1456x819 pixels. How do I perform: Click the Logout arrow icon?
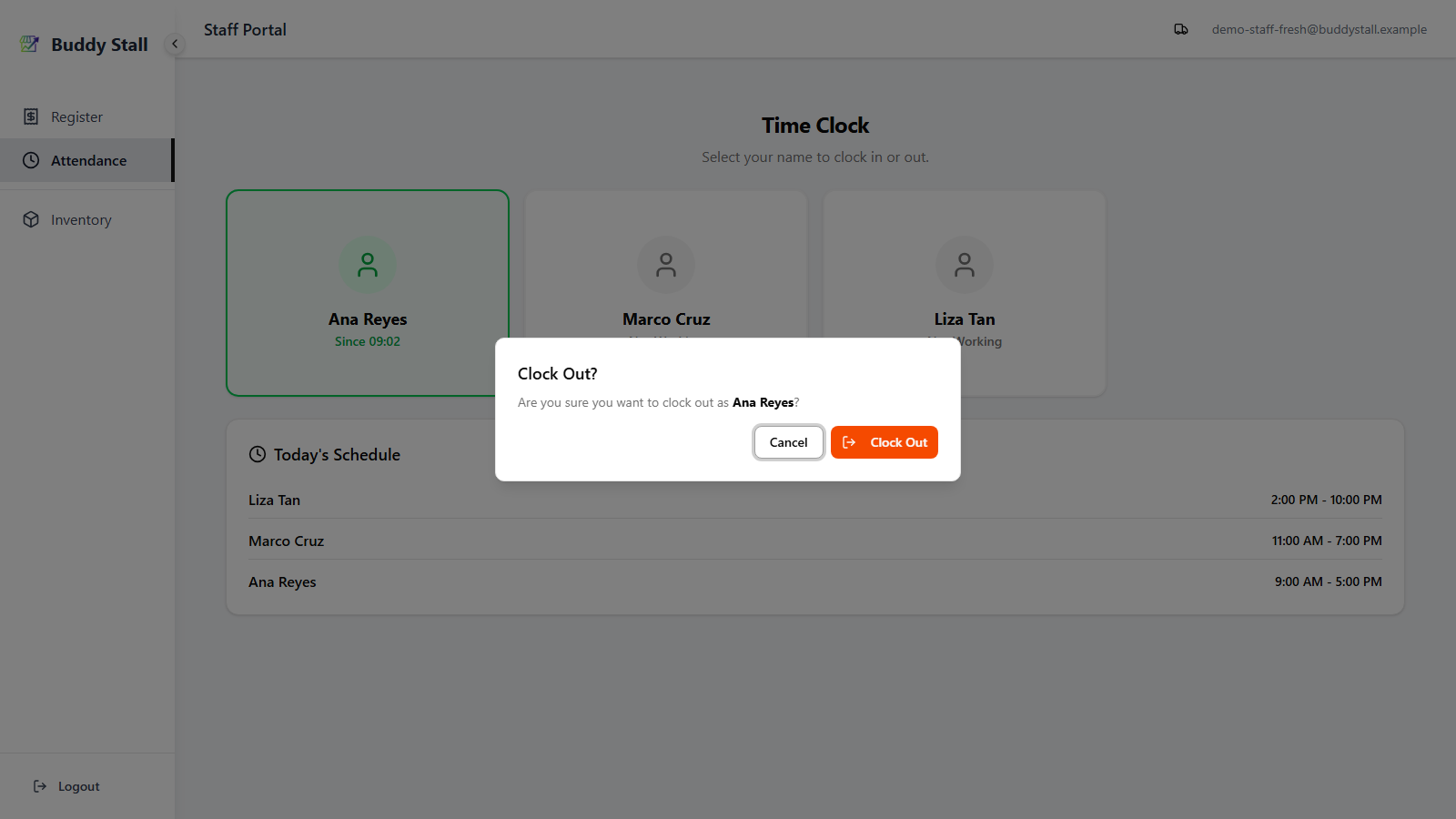(x=40, y=786)
